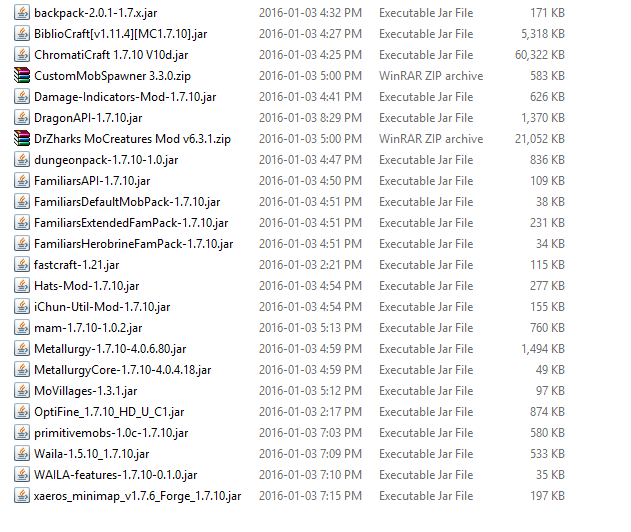
Task: Click the jar icon for Waila-1.5.10_1.7.10.jar
Action: click(22, 454)
